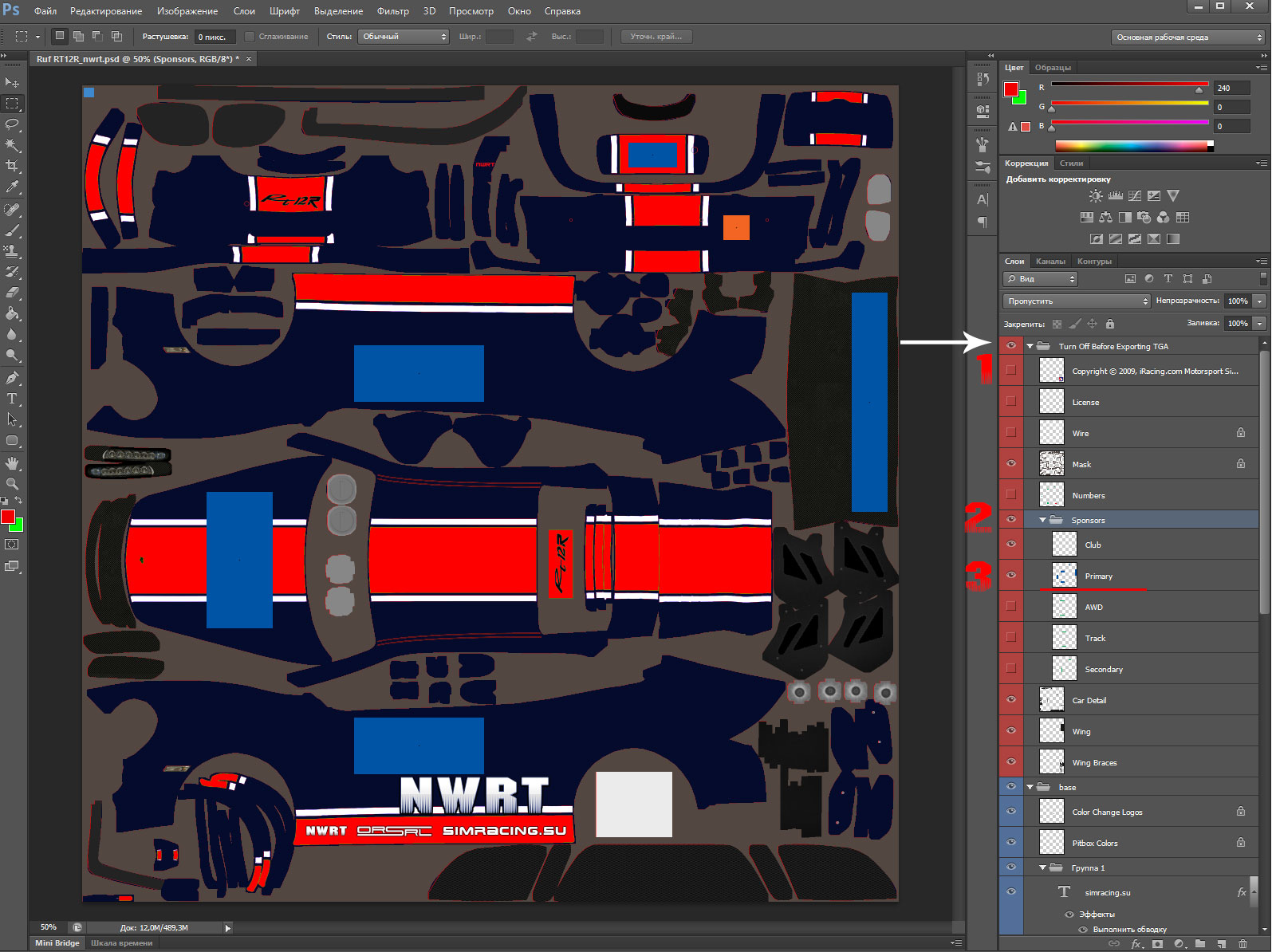Screen dimensions: 1272x952
Task: Click the Растушевка feather input field
Action: pyautogui.click(x=215, y=37)
